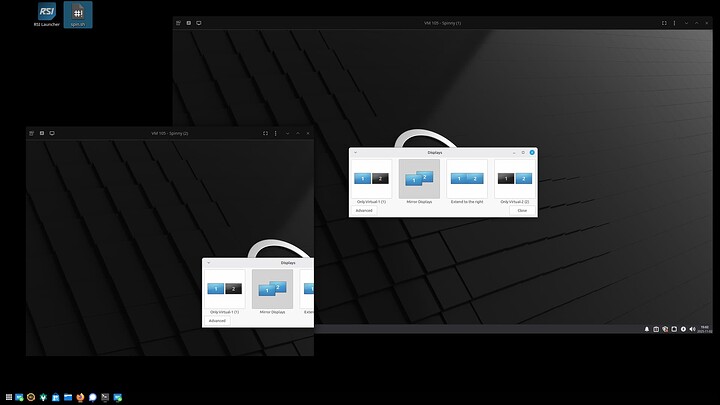Toggle fullscreen in Spinny (2) viewer window

pos(265,133)
